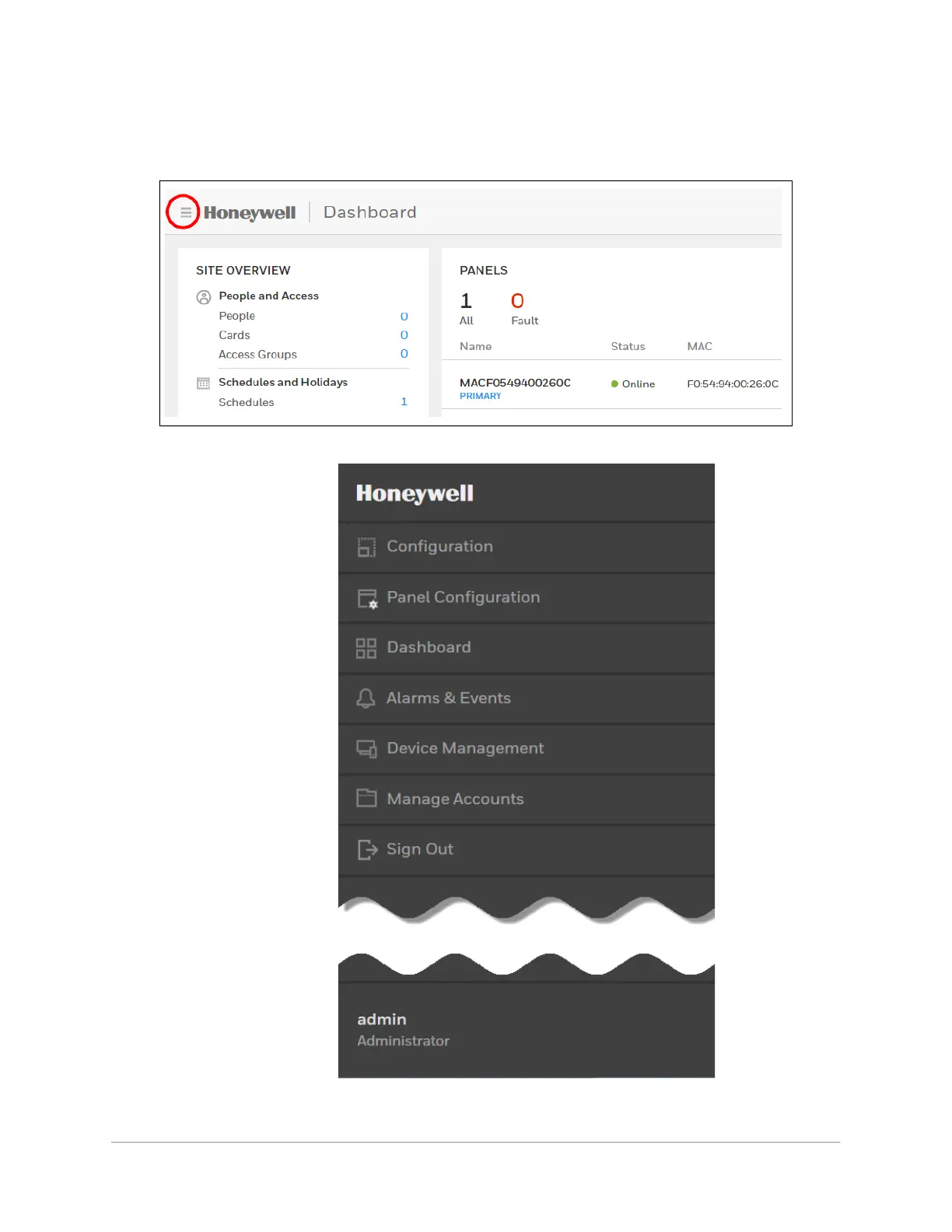
Task: Select Device Management in side menu
Action: [527, 748]
